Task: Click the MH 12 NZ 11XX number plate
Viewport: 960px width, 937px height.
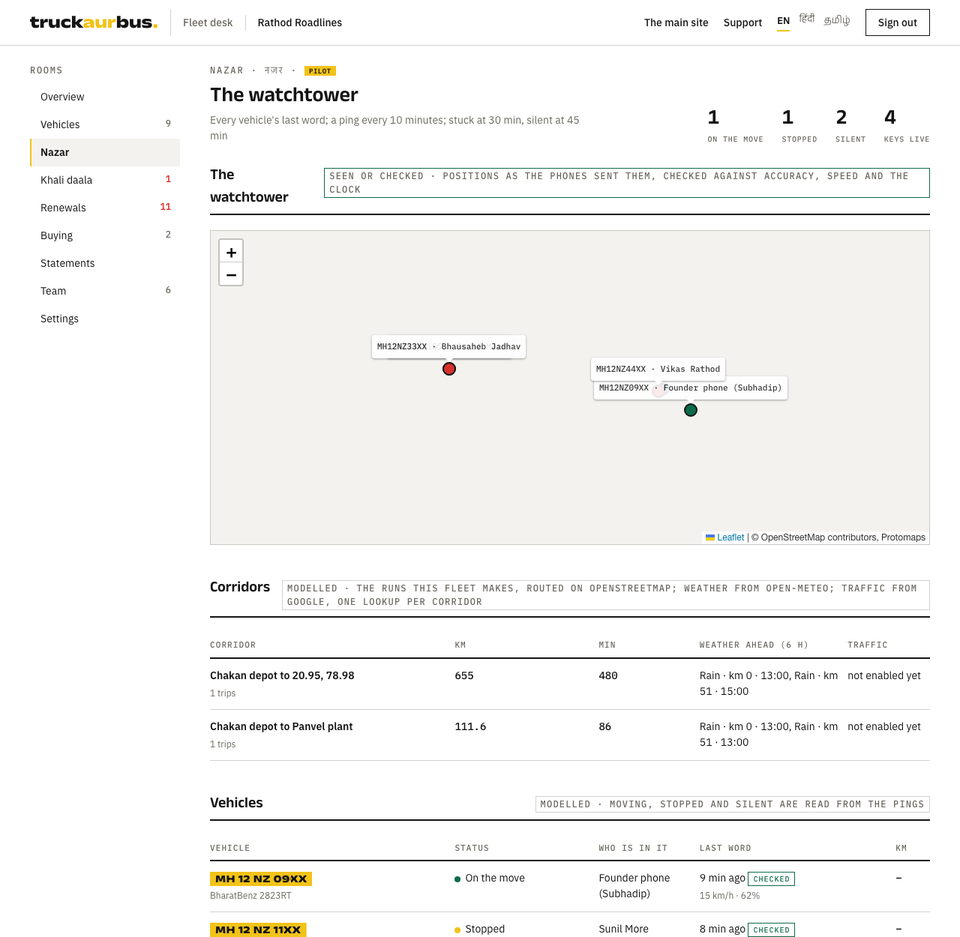Action: [258, 930]
